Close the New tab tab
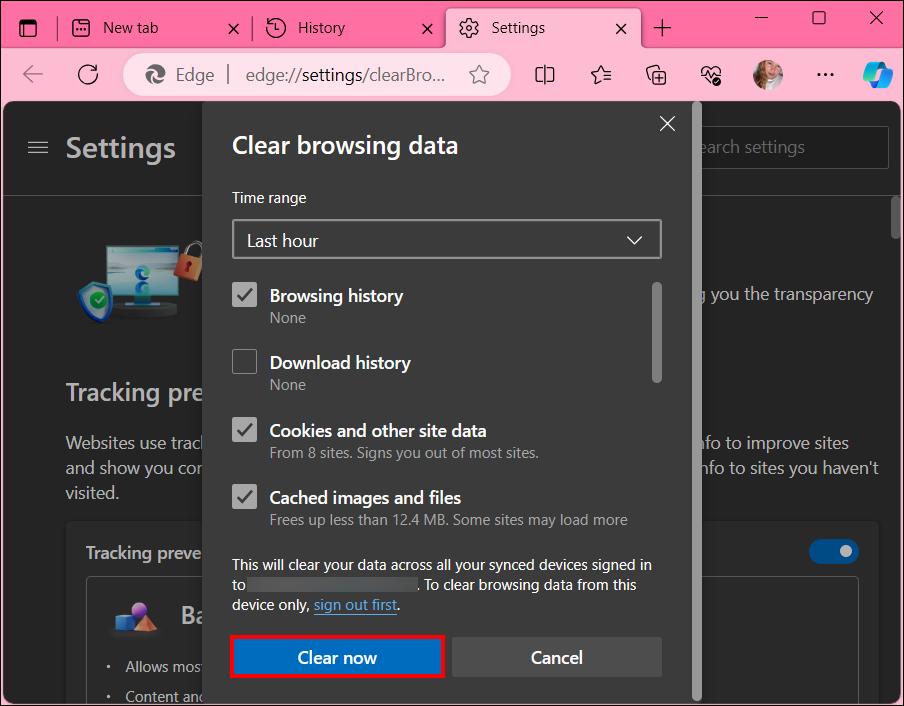The image size is (904, 706). click(x=233, y=29)
